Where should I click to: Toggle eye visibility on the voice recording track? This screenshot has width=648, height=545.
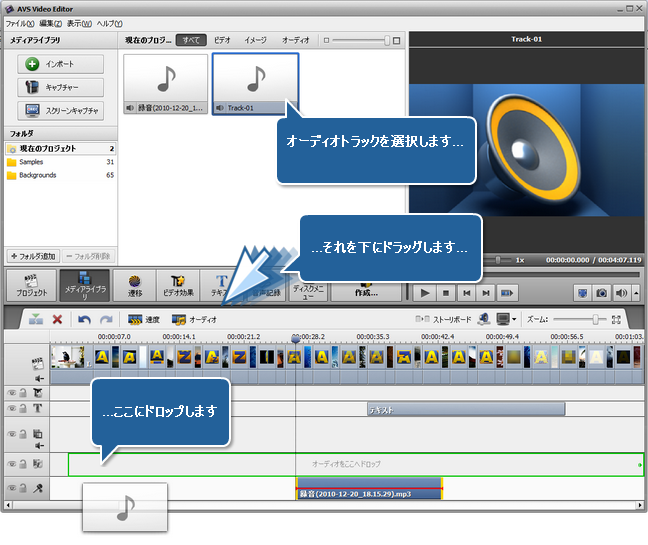[x=12, y=488]
